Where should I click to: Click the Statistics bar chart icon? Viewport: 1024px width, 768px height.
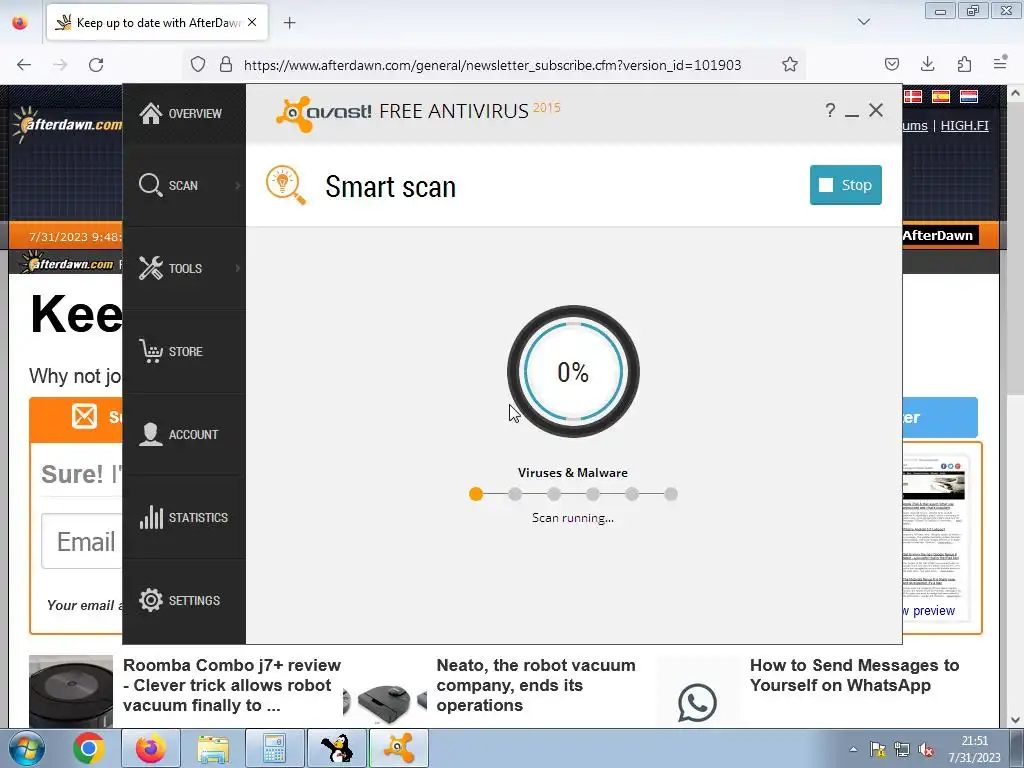point(151,517)
